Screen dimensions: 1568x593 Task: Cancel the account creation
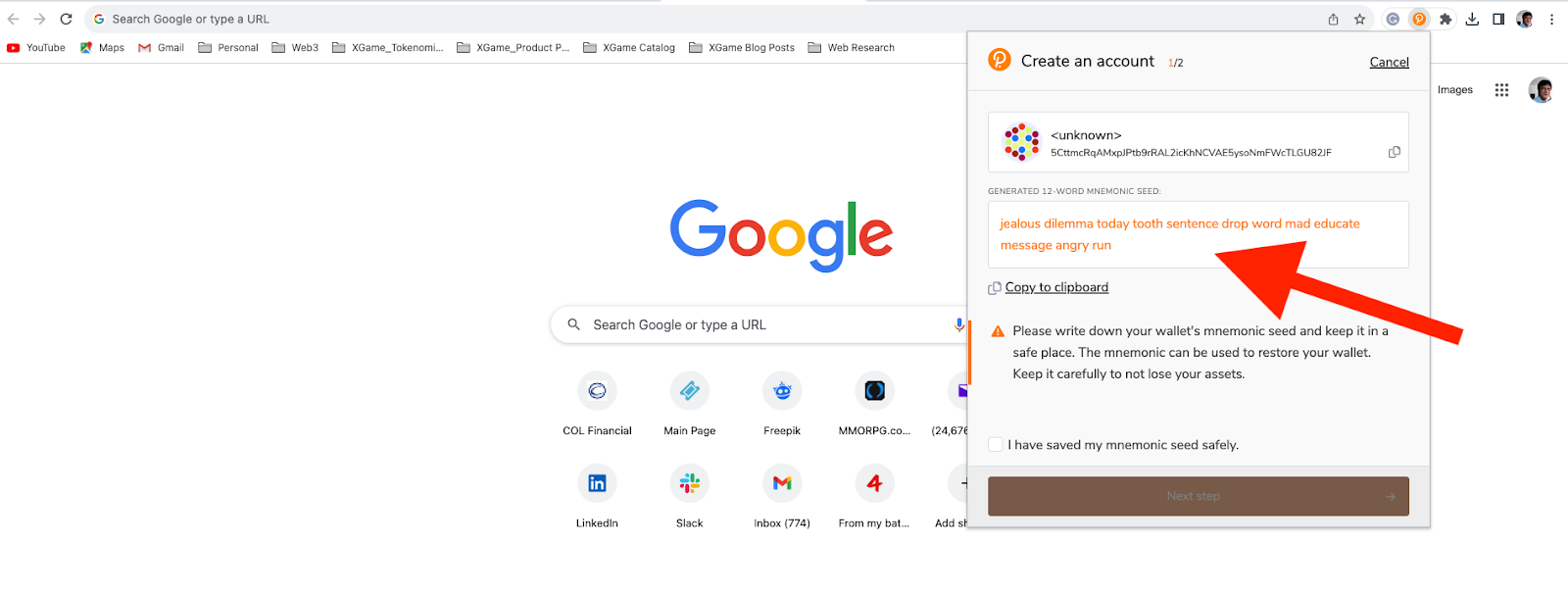pyautogui.click(x=1389, y=62)
